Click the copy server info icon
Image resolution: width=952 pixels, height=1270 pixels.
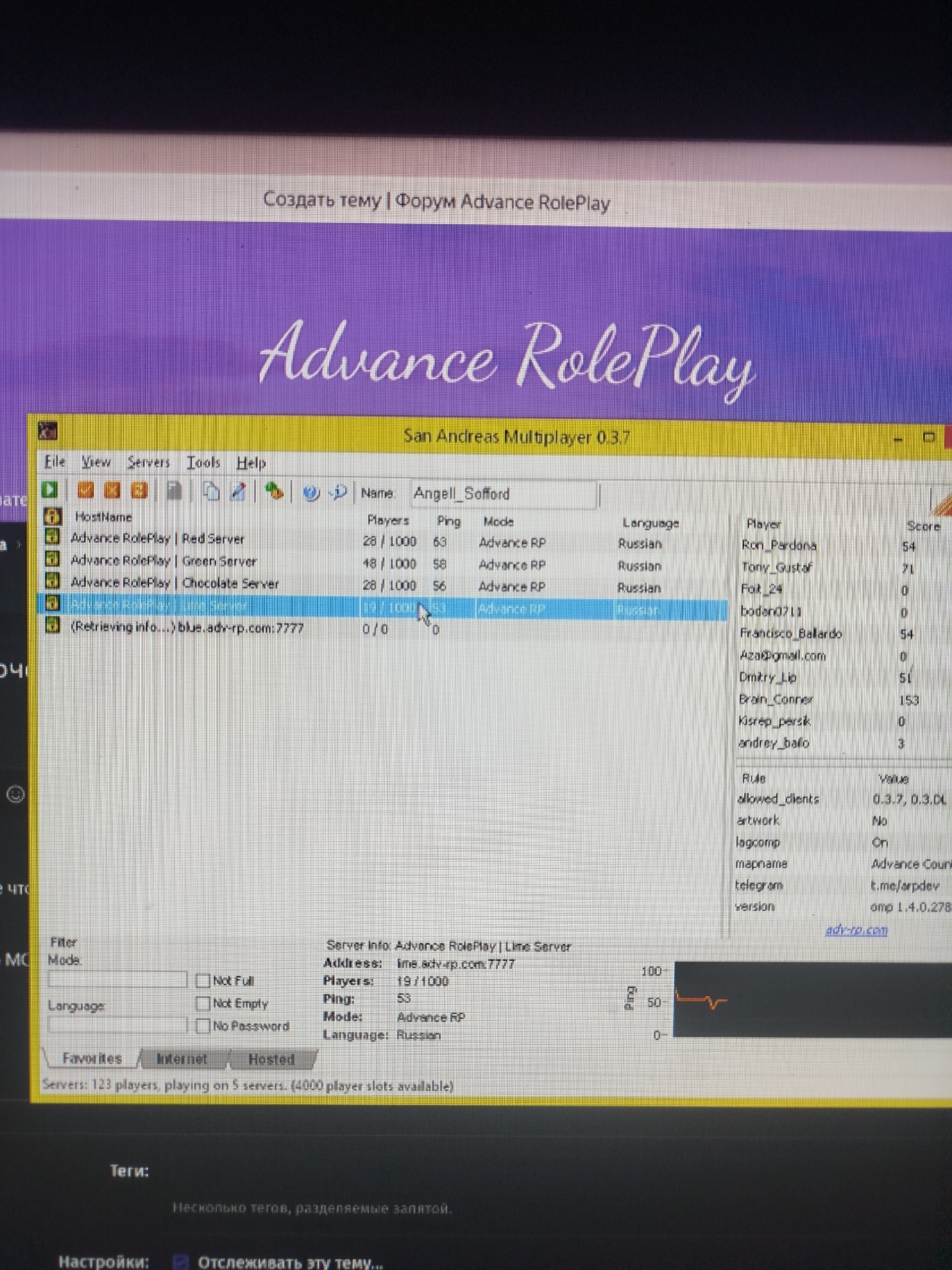click(212, 492)
